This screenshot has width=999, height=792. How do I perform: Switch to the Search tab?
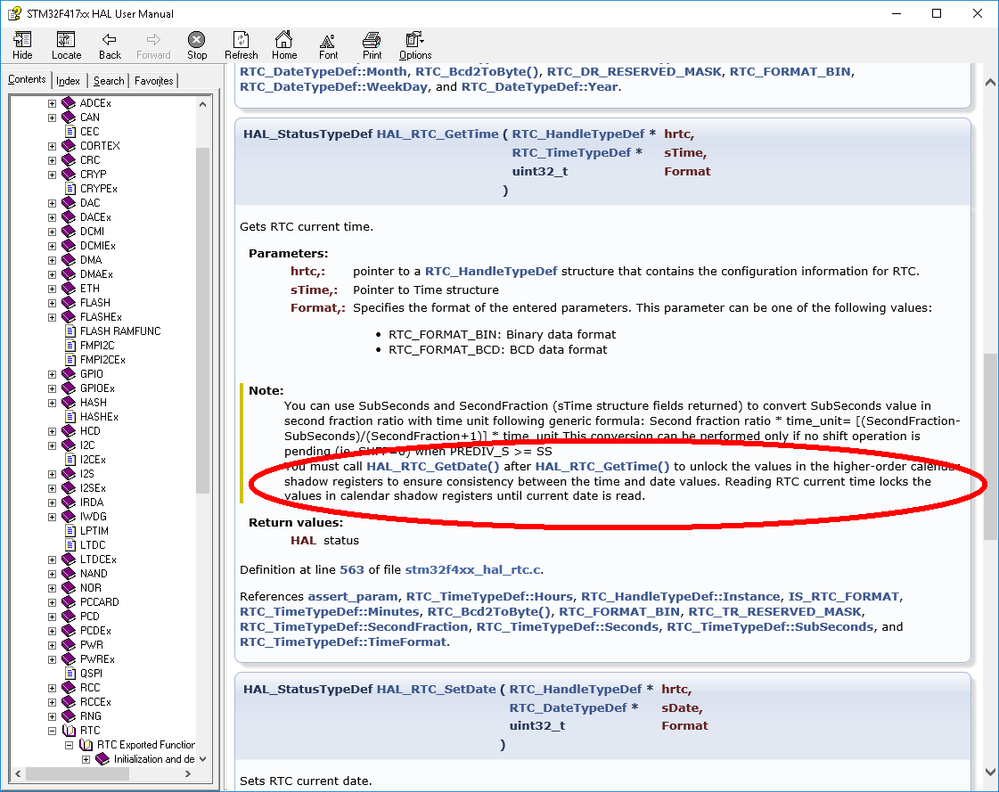(109, 81)
